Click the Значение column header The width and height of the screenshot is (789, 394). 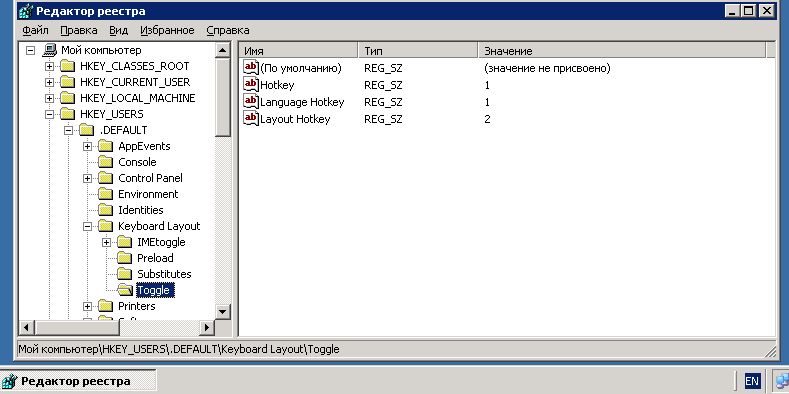[622, 51]
